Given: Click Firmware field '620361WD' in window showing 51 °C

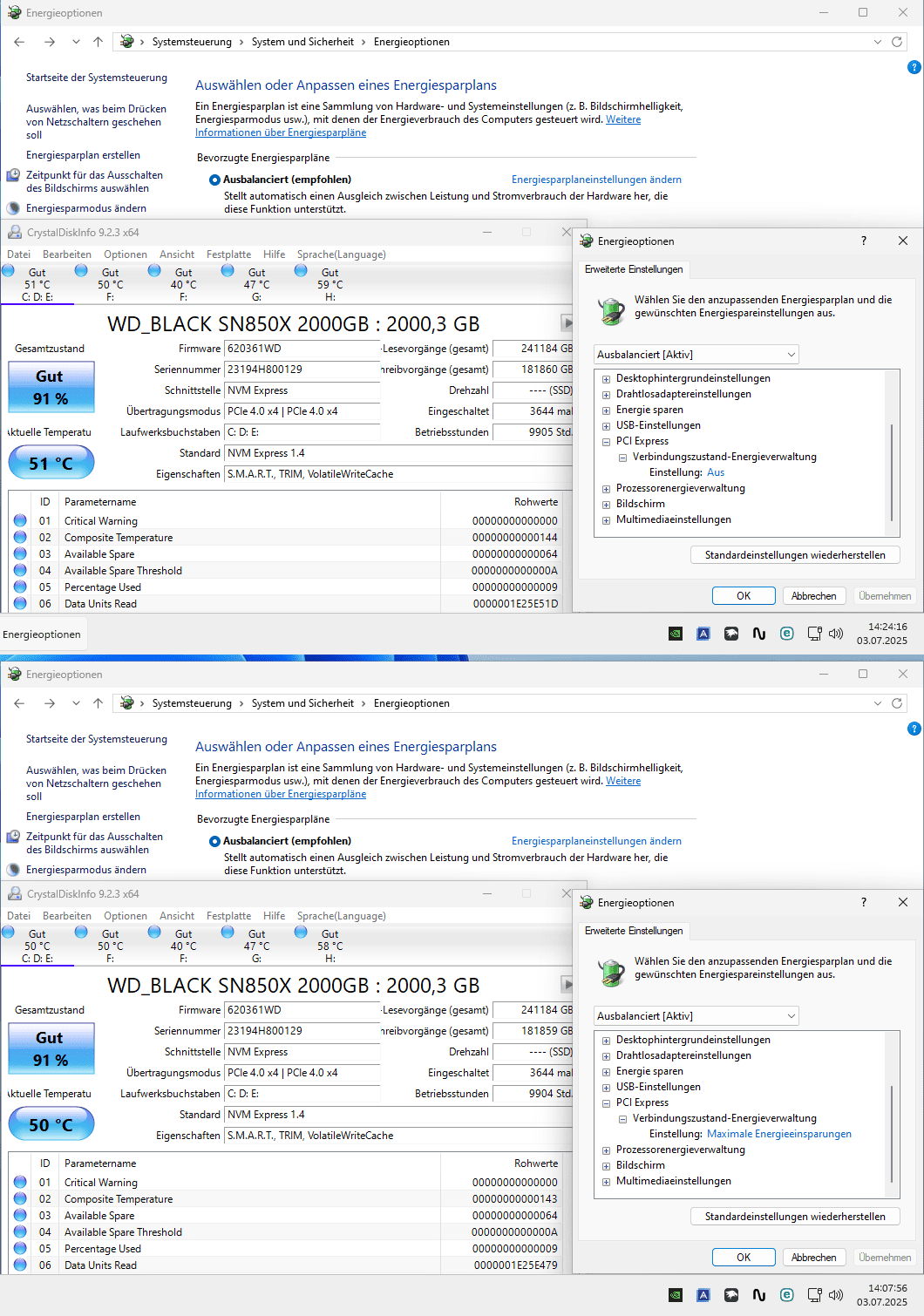Looking at the screenshot, I should click(x=302, y=349).
